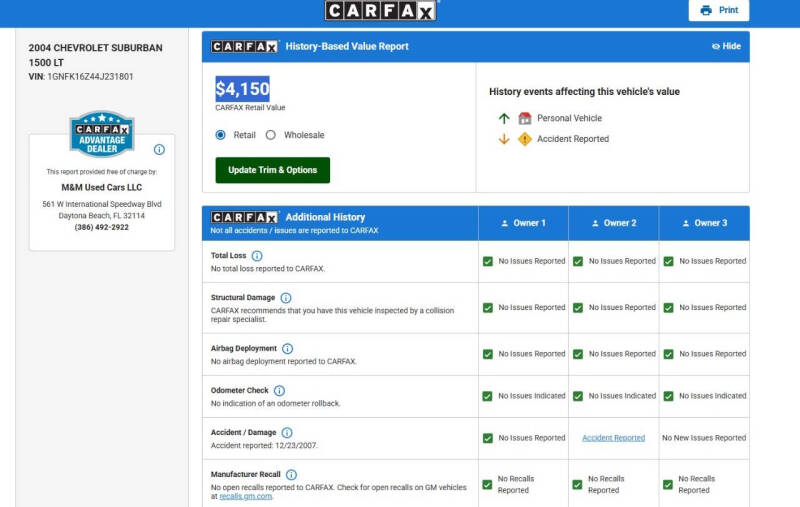
Task: Open the Structural Damage info icon
Action: coord(286,297)
